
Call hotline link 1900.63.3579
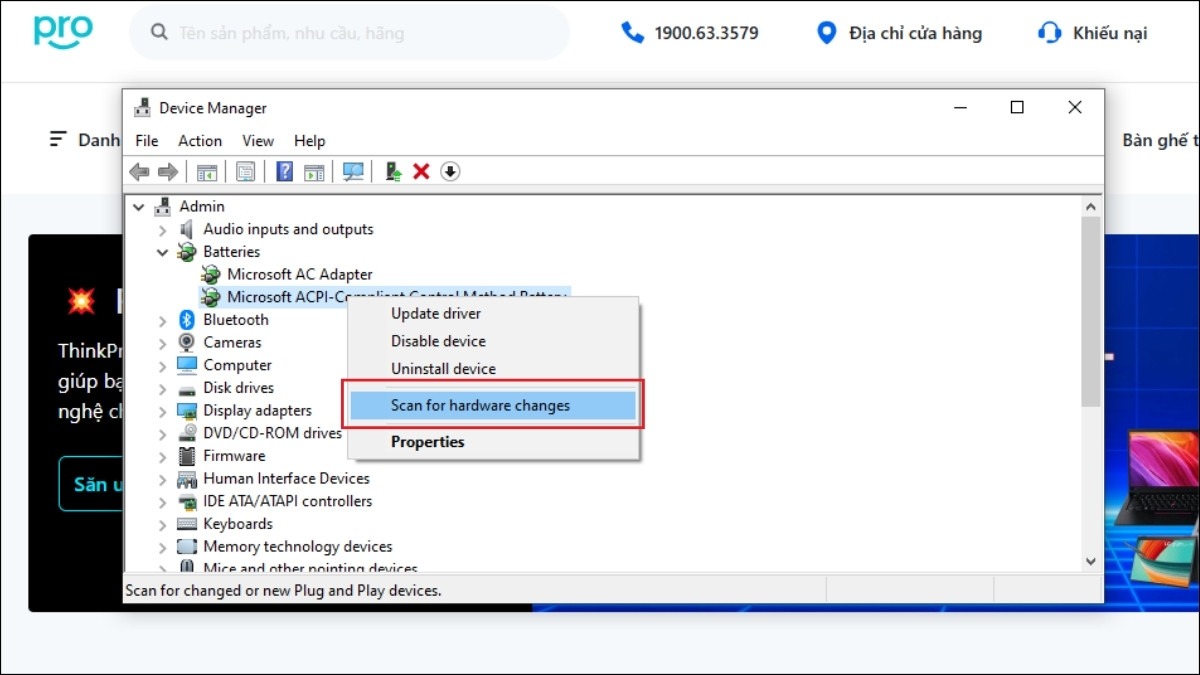point(690,33)
